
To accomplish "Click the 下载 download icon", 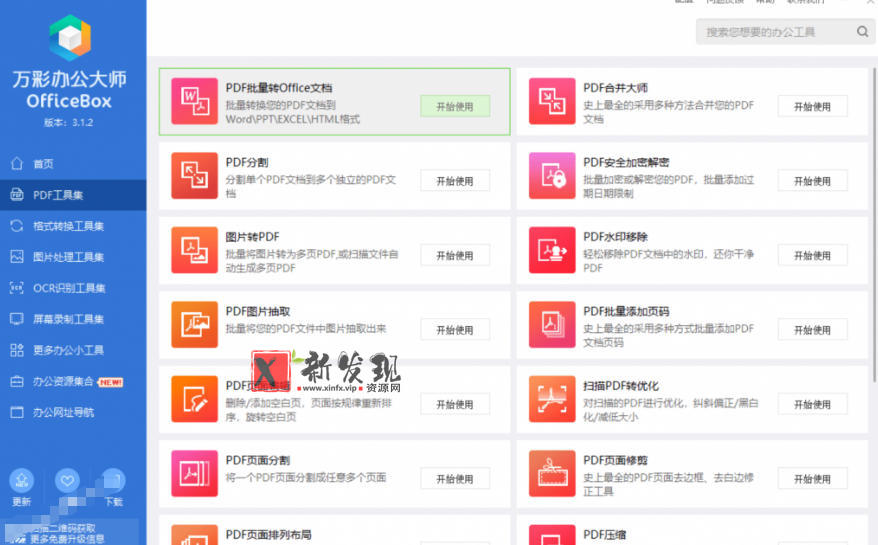I will [113, 481].
